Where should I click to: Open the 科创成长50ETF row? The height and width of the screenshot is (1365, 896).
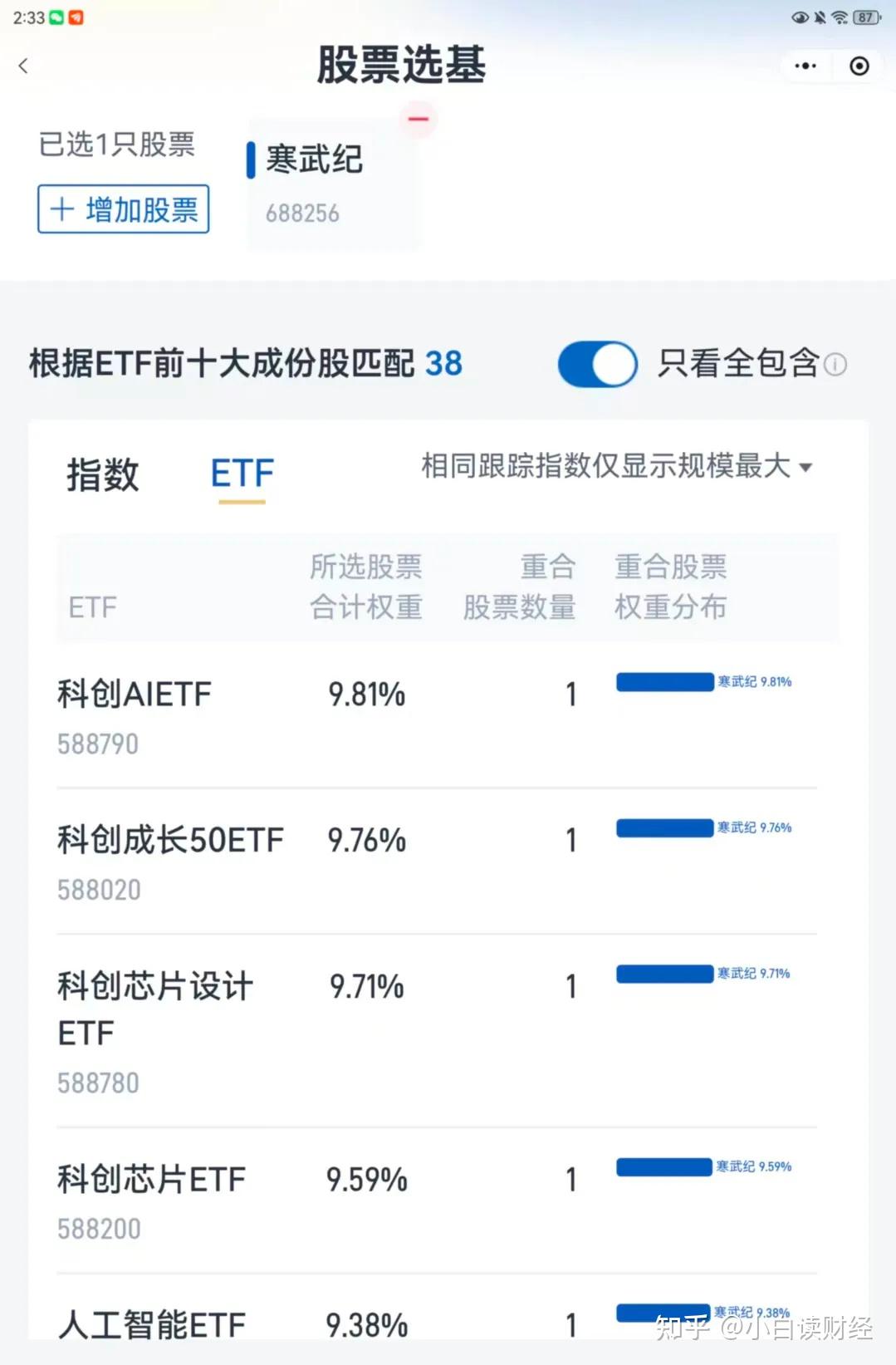tap(170, 861)
